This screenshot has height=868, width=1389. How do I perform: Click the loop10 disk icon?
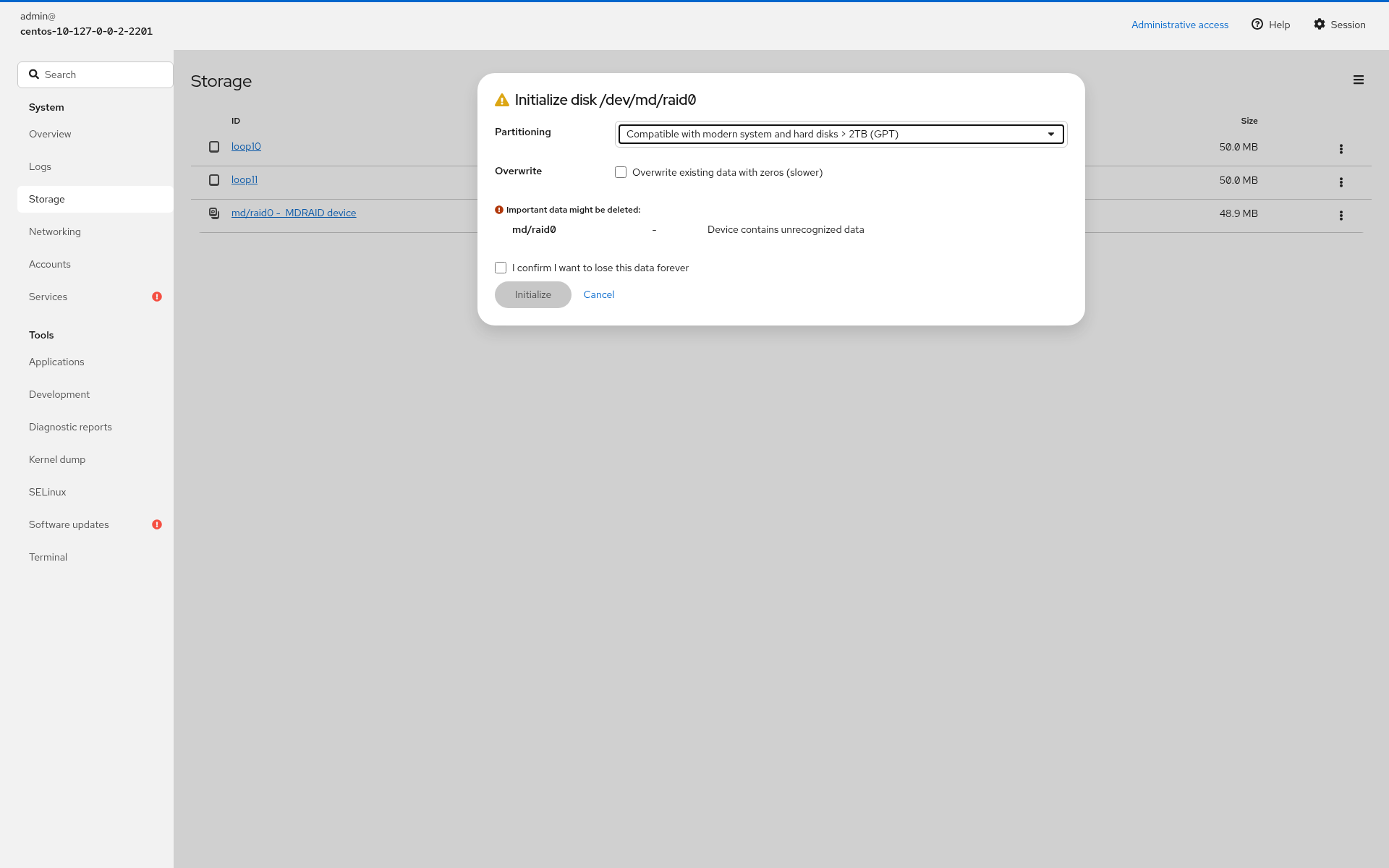coord(214,147)
